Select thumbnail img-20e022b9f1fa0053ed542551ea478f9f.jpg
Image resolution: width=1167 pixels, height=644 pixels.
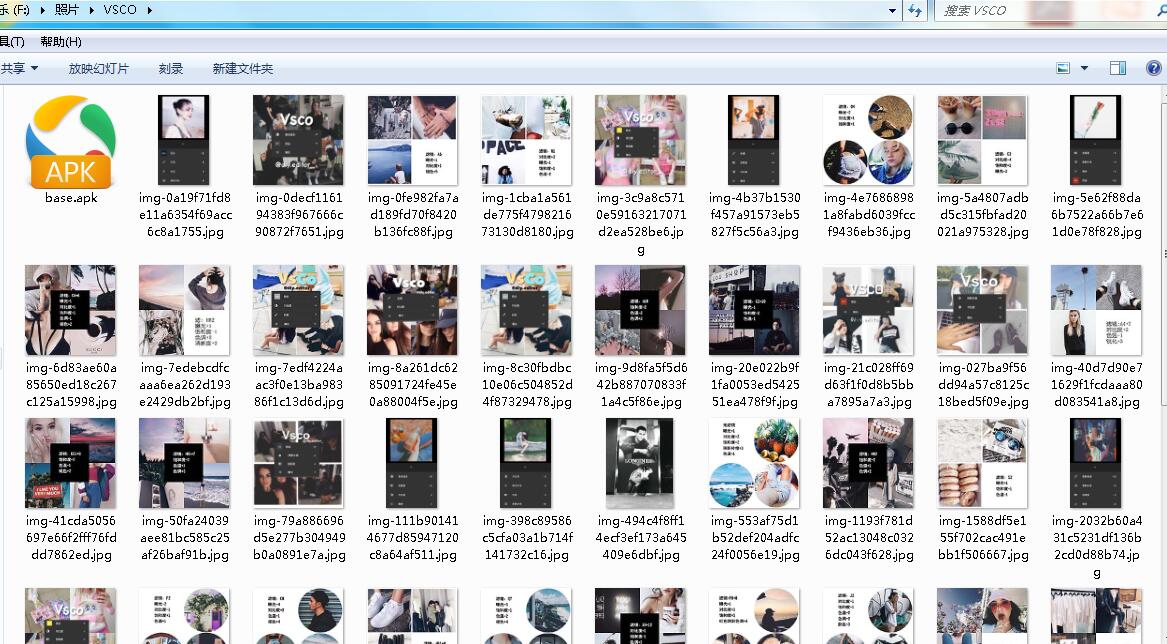(754, 310)
